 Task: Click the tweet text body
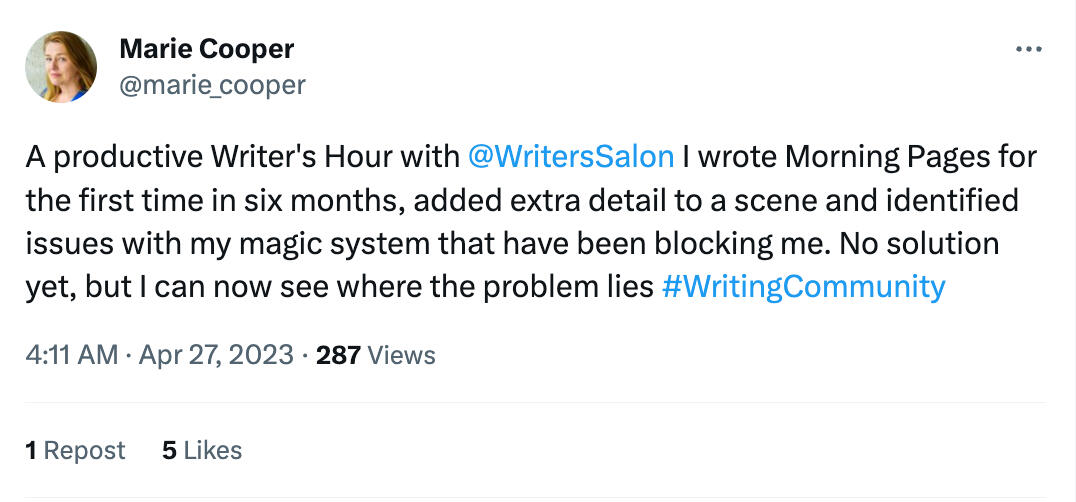click(x=520, y=222)
